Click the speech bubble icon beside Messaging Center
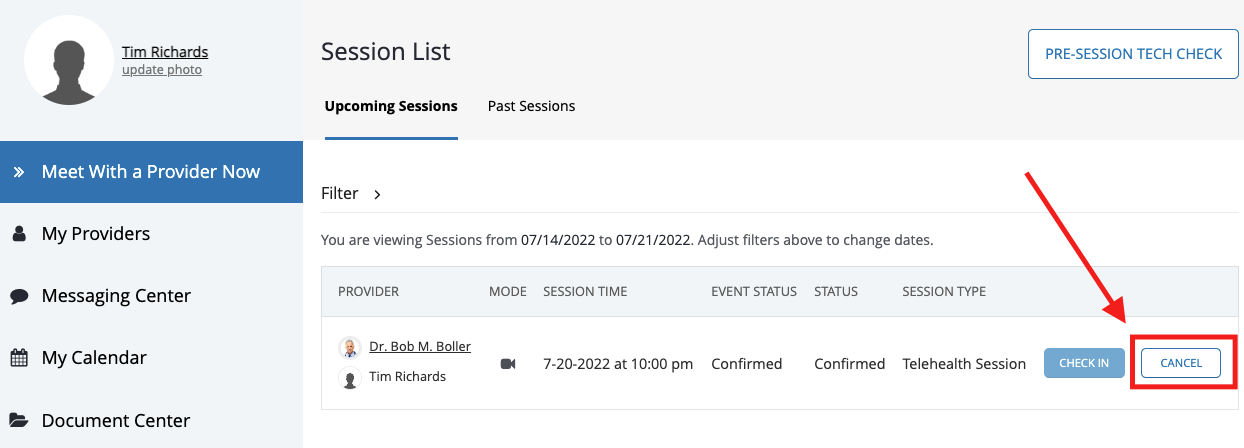1244x448 pixels. pos(19,296)
